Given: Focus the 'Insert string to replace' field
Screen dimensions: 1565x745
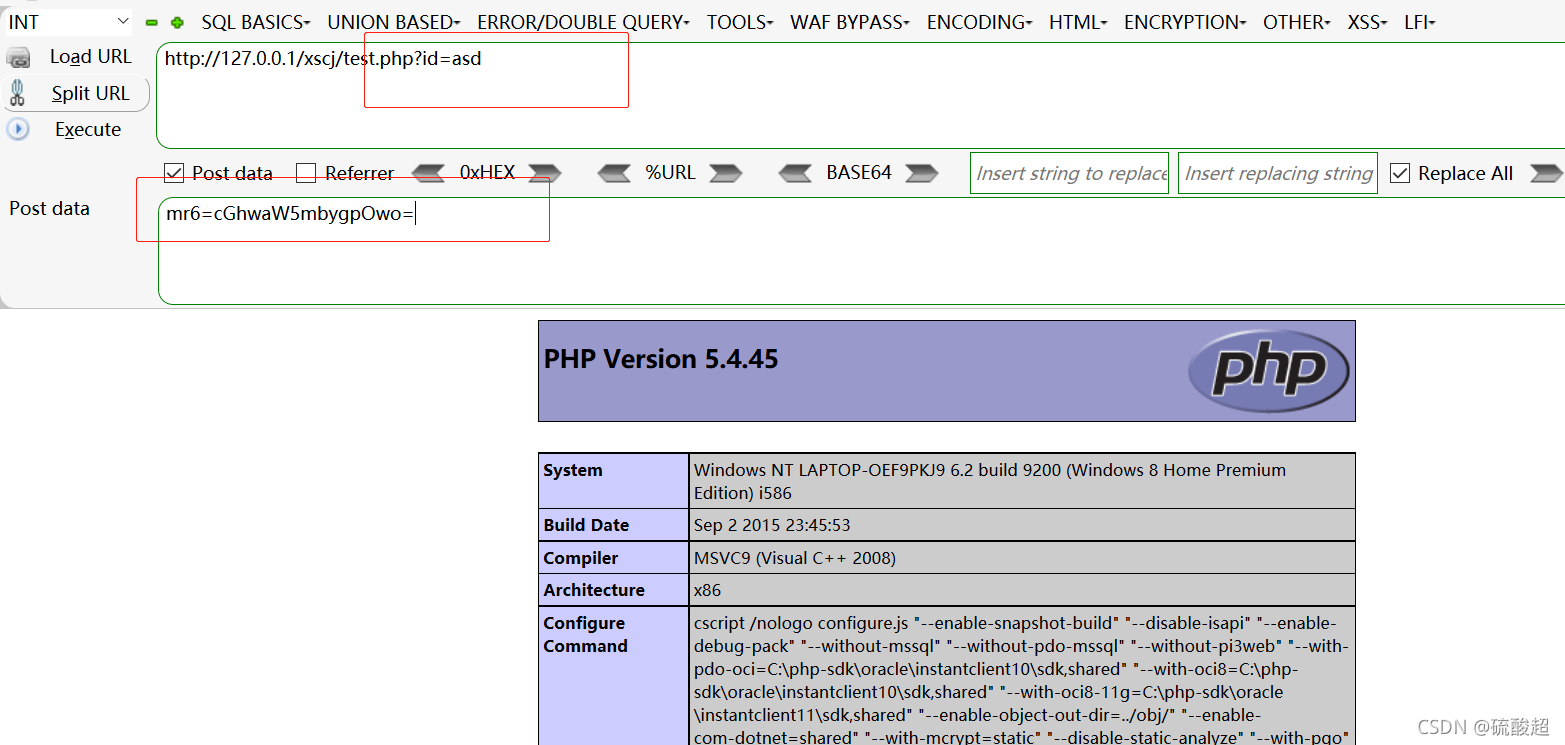Looking at the screenshot, I should (1069, 173).
